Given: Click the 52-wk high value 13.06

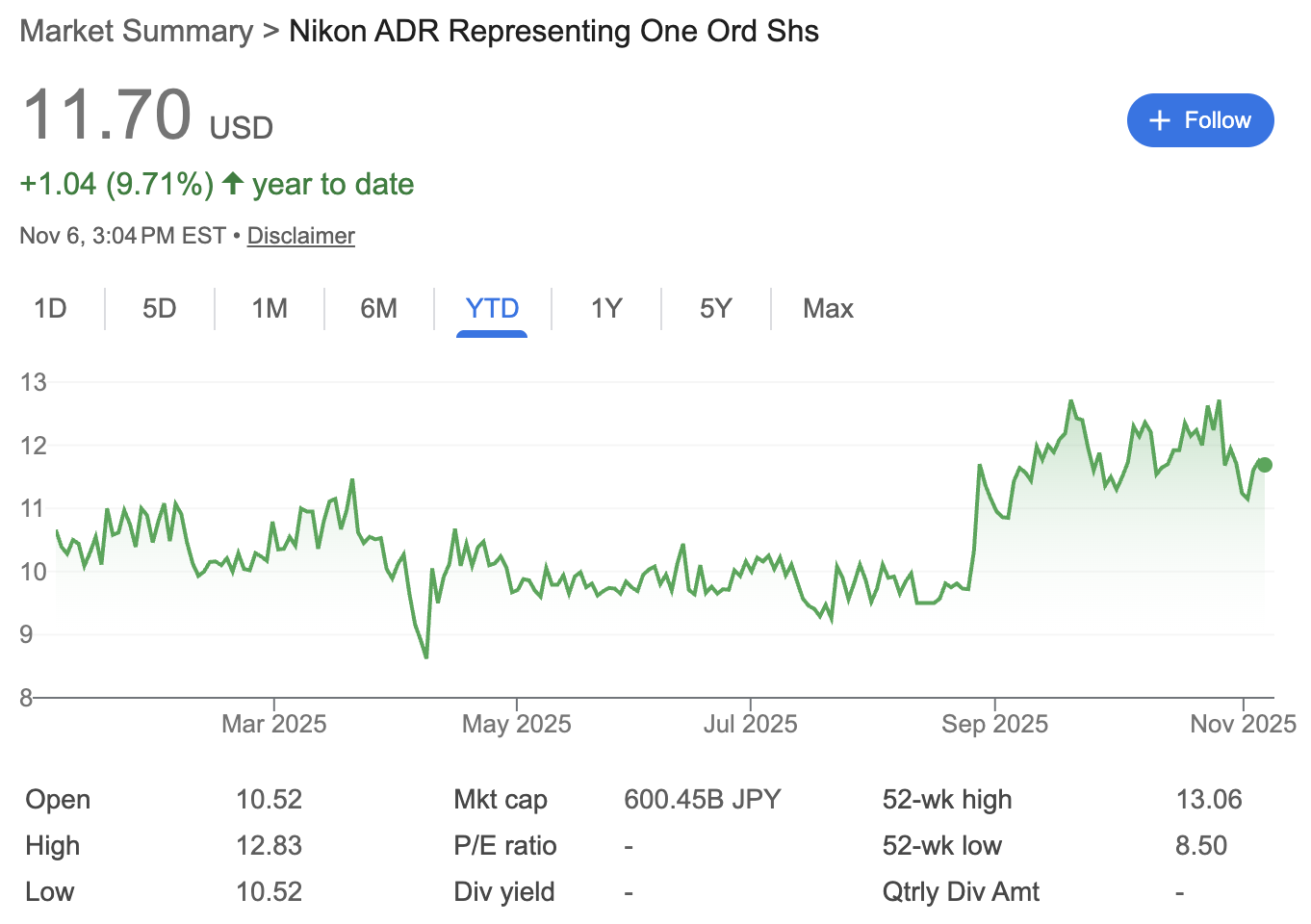Looking at the screenshot, I should click(x=1208, y=800).
